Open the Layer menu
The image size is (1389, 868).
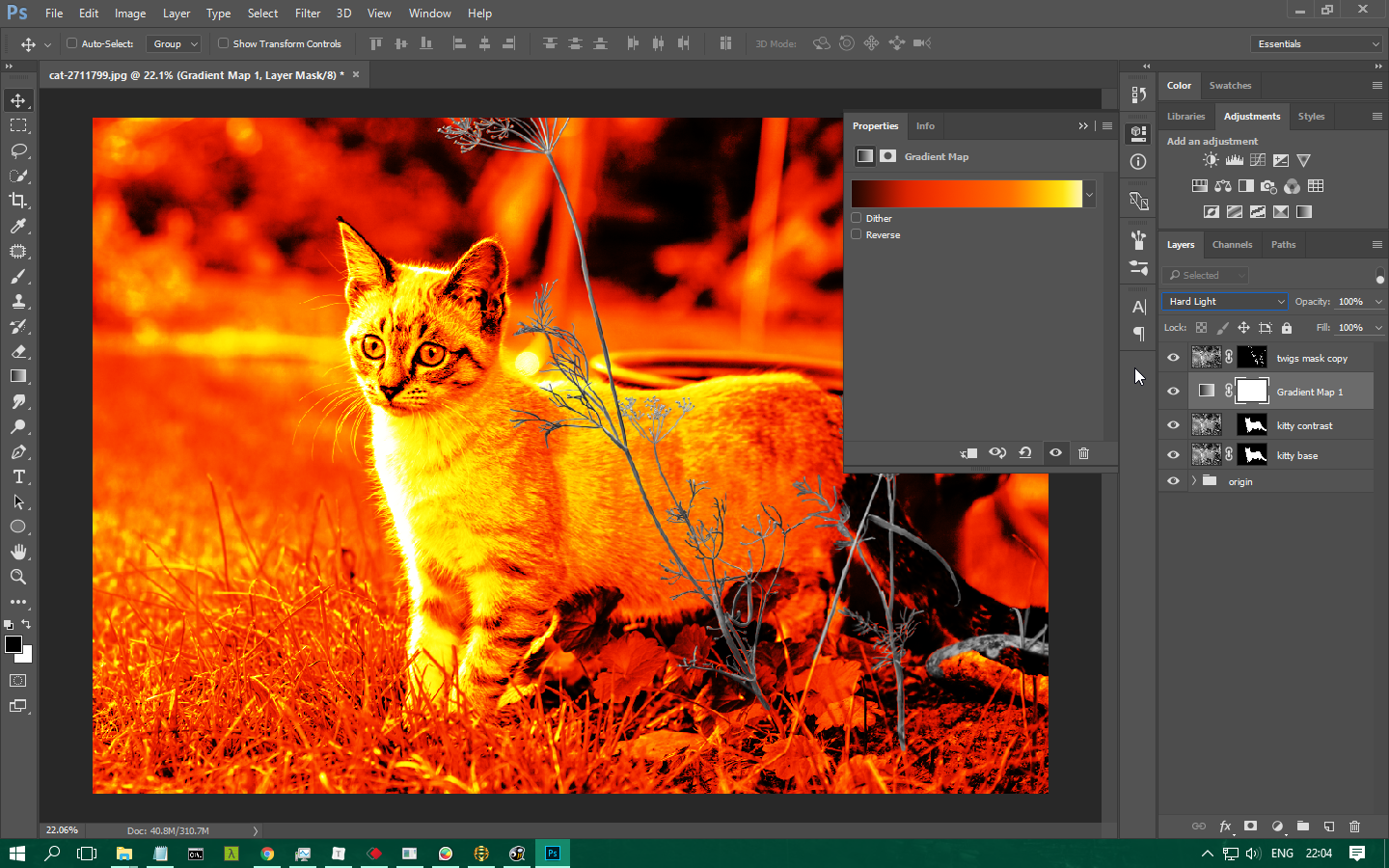coord(177,14)
